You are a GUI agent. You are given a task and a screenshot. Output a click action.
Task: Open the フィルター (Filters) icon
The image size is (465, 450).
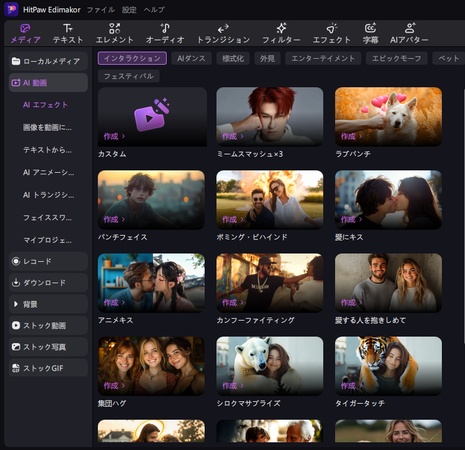[281, 28]
